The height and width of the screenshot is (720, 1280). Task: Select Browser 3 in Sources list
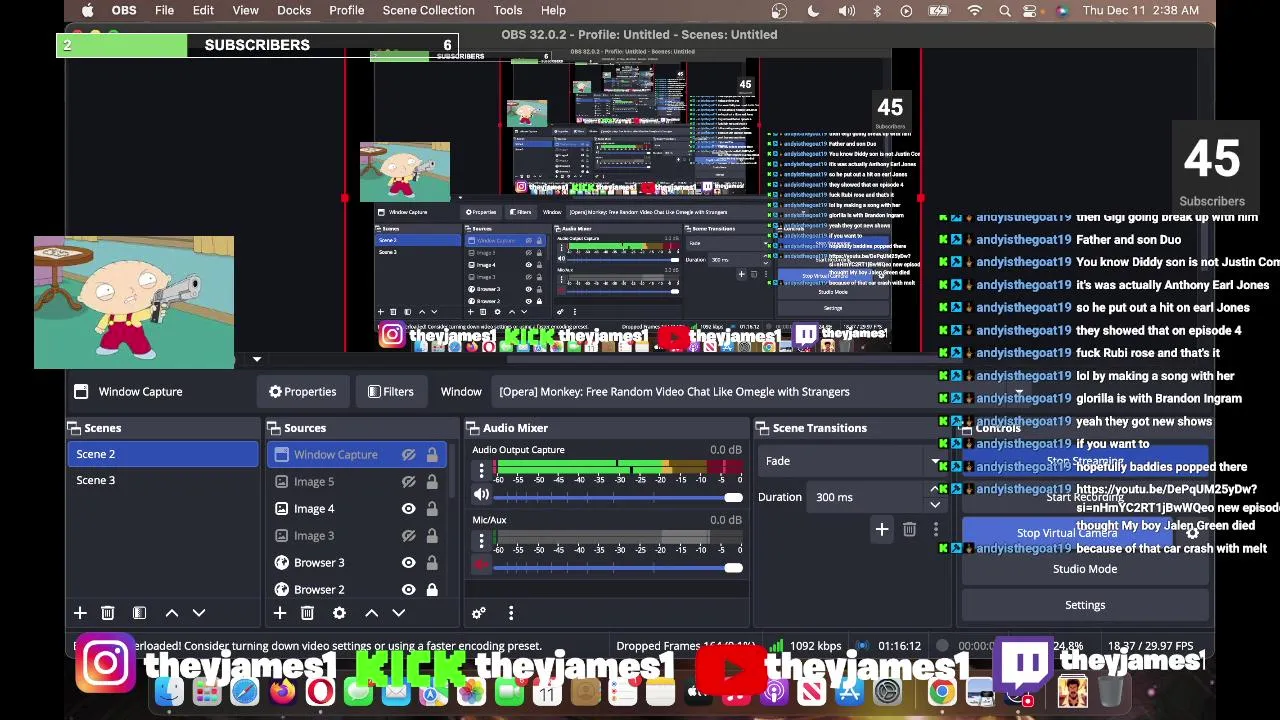click(x=318, y=563)
